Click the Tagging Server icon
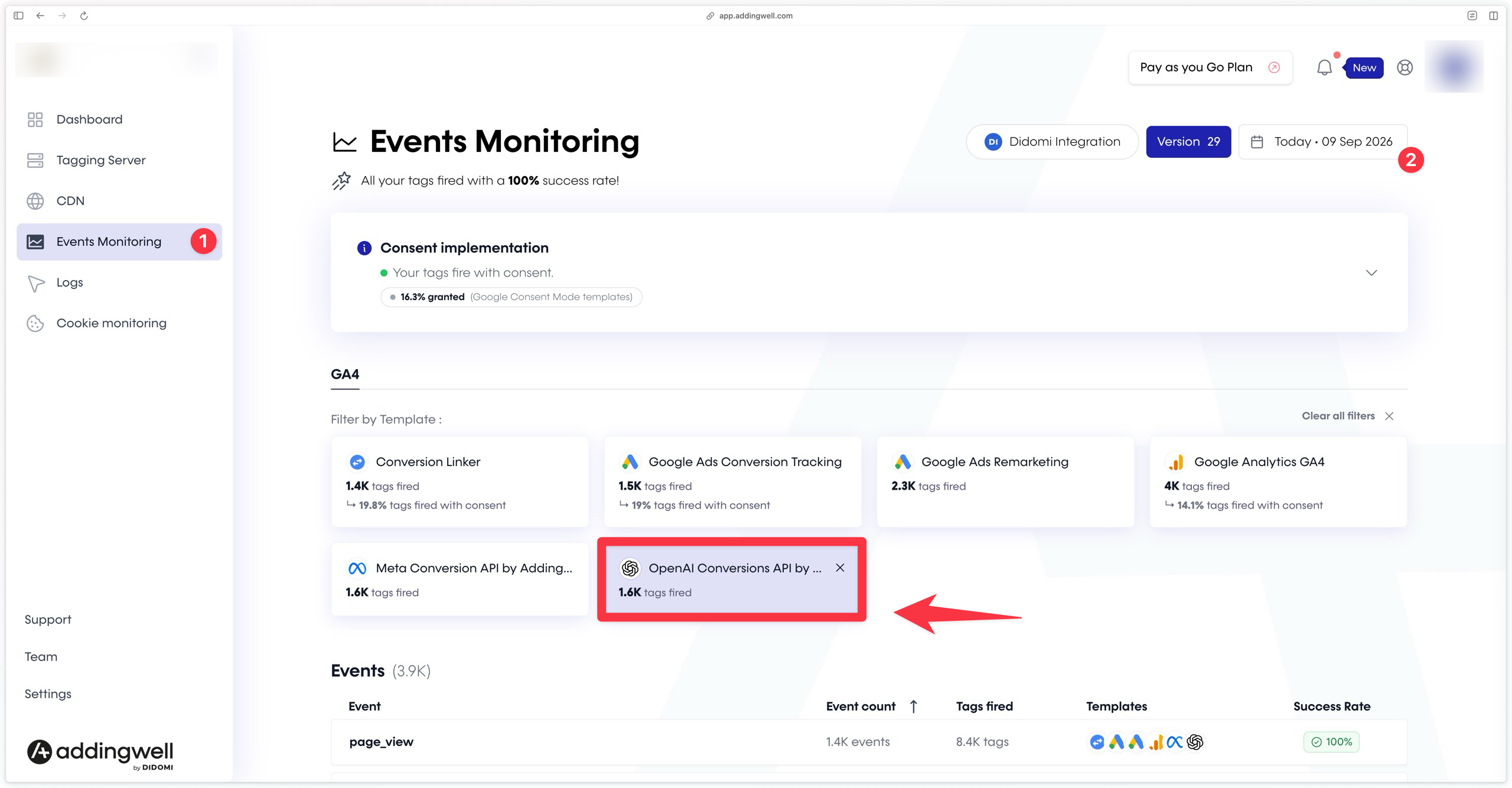The width and height of the screenshot is (1512, 788). [35, 160]
